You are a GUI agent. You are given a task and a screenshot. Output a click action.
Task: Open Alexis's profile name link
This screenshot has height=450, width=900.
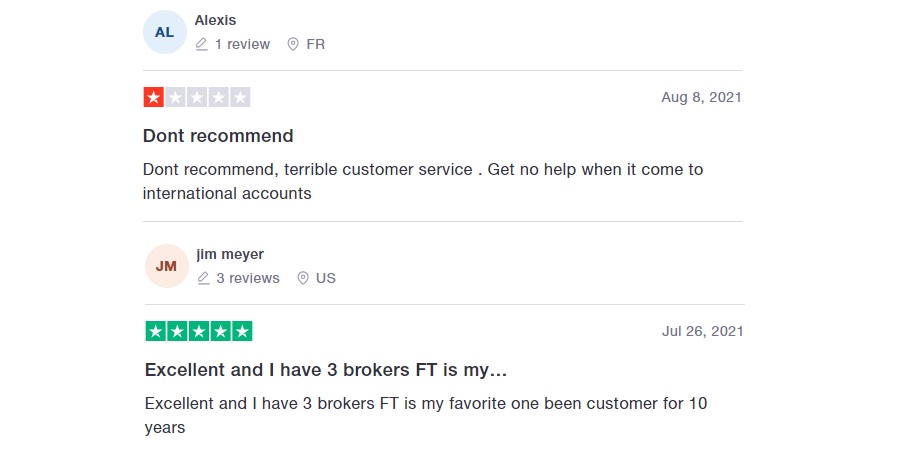[x=215, y=20]
